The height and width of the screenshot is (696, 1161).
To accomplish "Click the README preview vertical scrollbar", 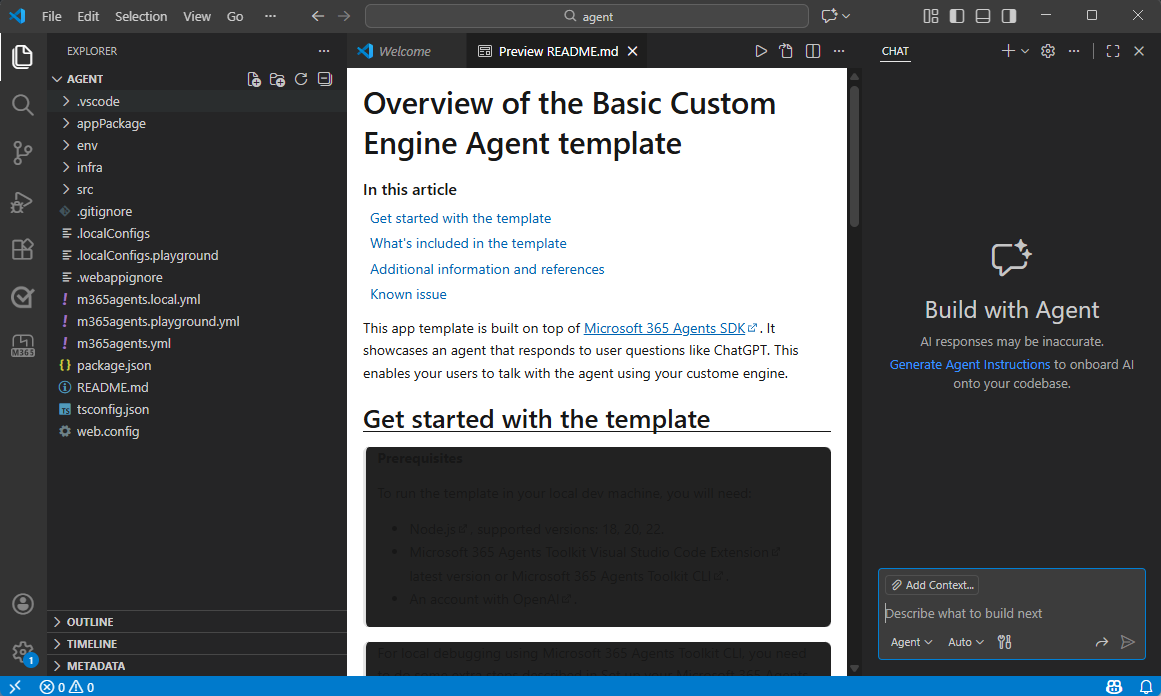I will coord(854,157).
